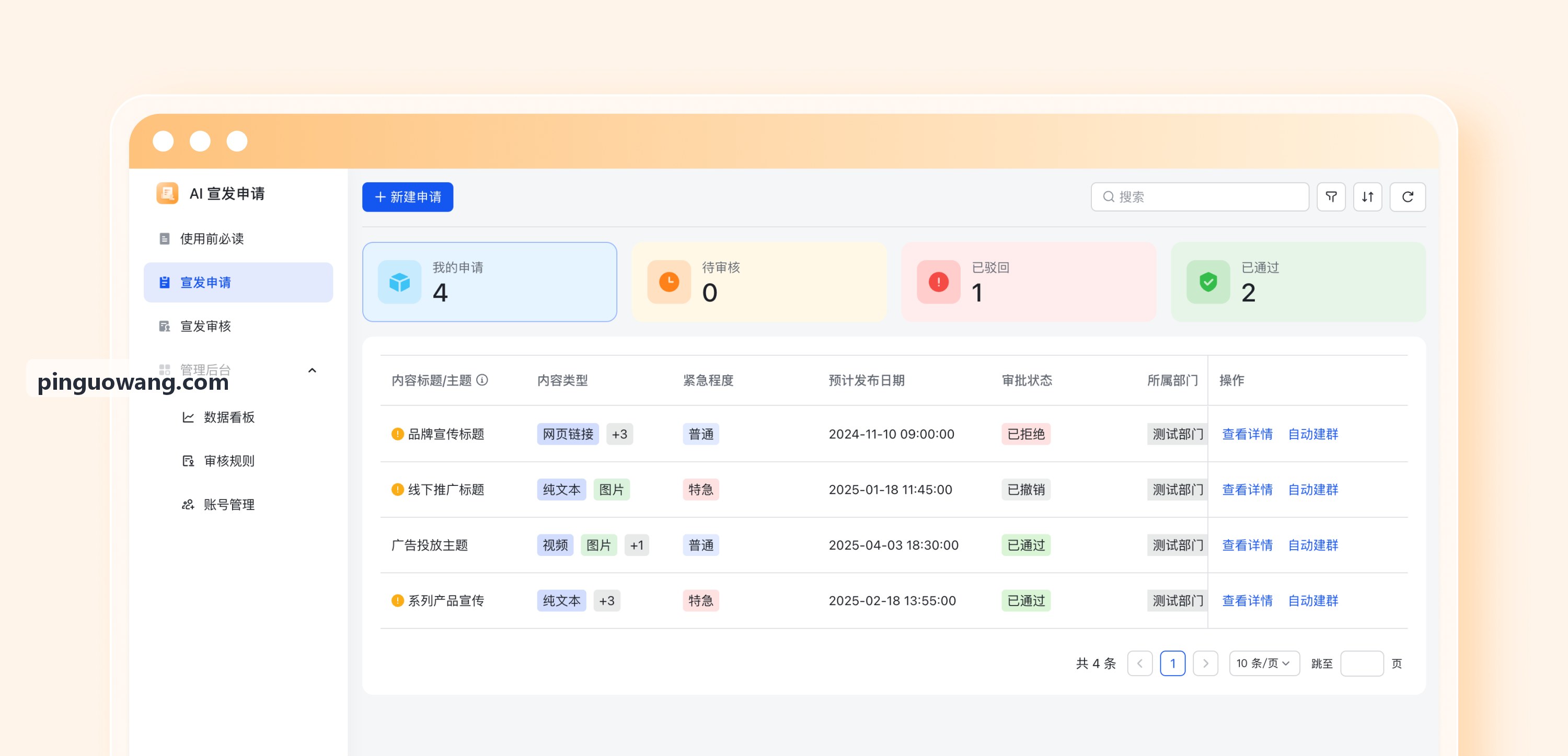Open the 10 条/页 page size dropdown
This screenshot has width=1568, height=756.
1264,664
